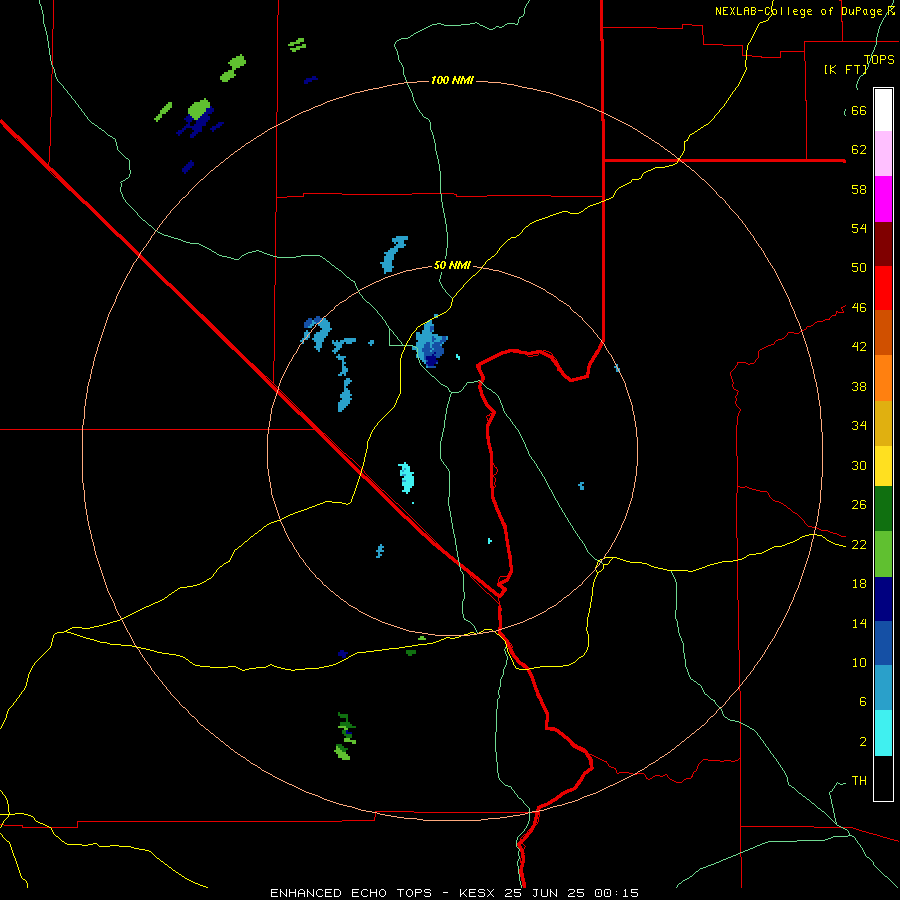Click the medium blue swatch near 10
Viewport: 900px width, 900px height.
883,643
